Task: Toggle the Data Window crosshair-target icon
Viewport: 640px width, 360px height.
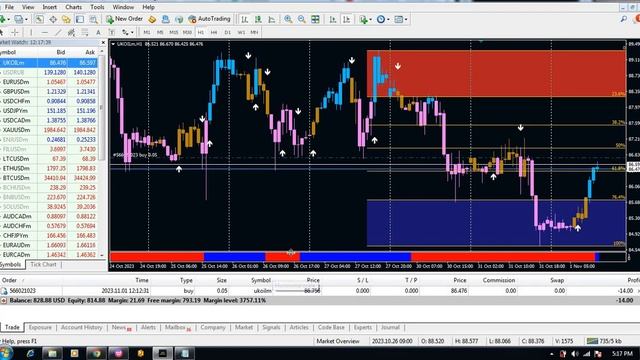Action: (53, 19)
